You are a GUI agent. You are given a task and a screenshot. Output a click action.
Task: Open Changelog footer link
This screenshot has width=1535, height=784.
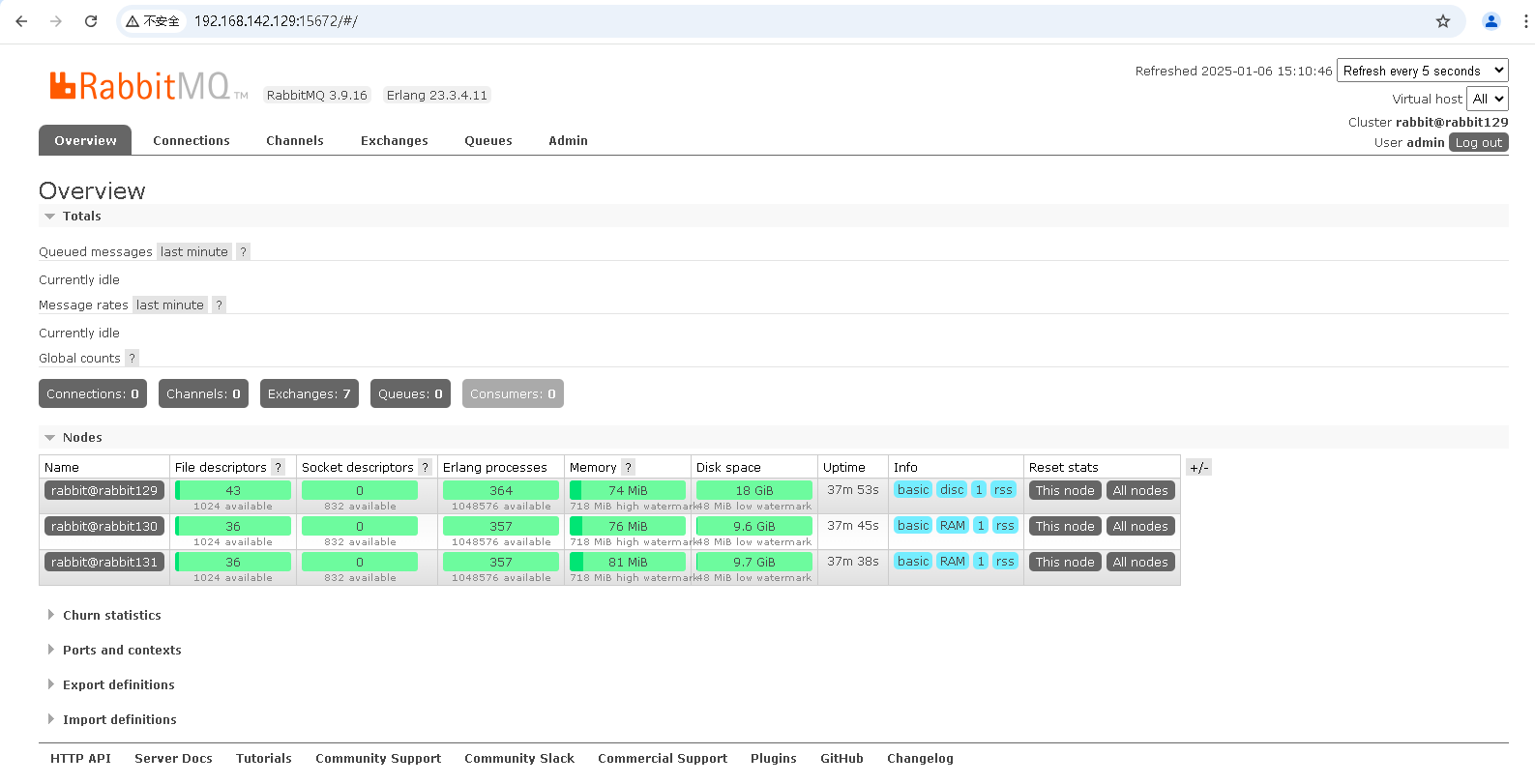[920, 758]
